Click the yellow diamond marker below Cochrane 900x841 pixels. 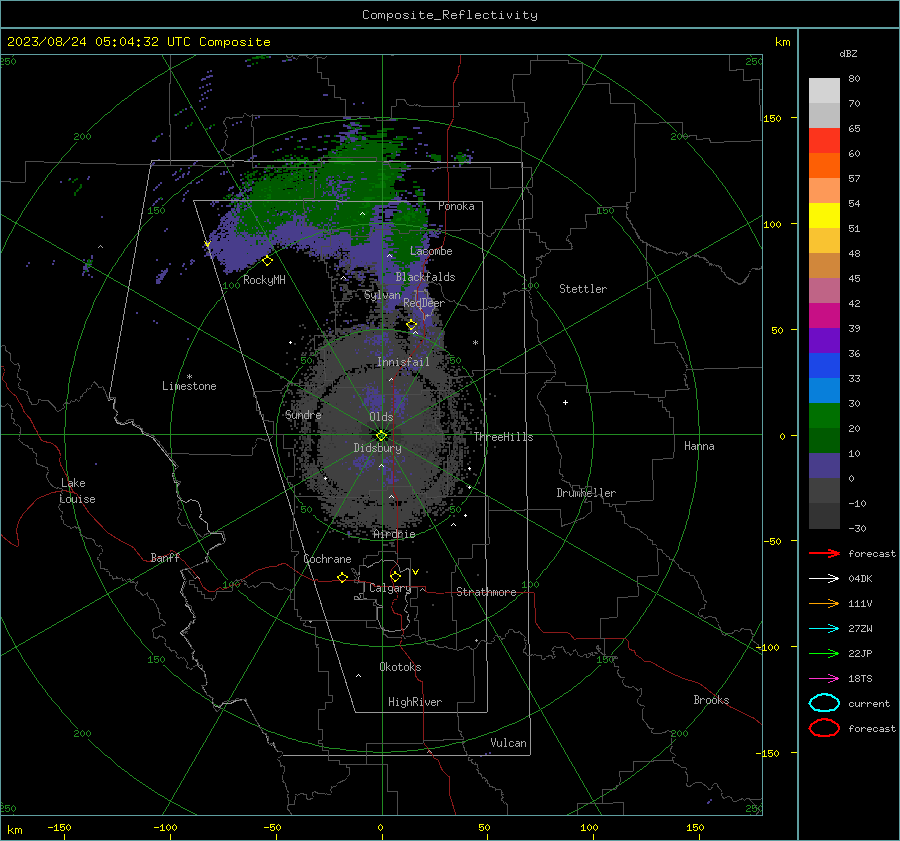(342, 577)
